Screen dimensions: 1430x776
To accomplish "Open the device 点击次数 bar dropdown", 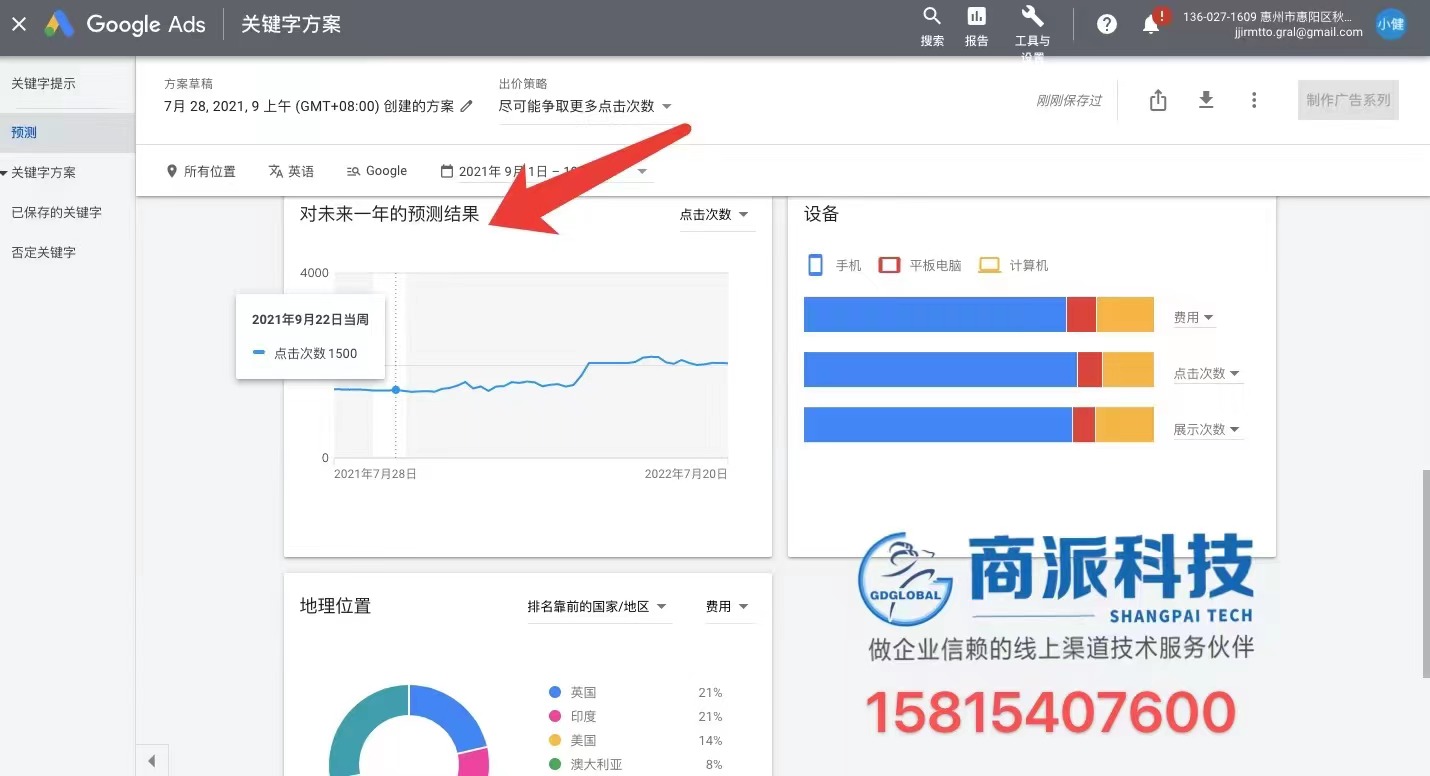I will pos(1207,373).
